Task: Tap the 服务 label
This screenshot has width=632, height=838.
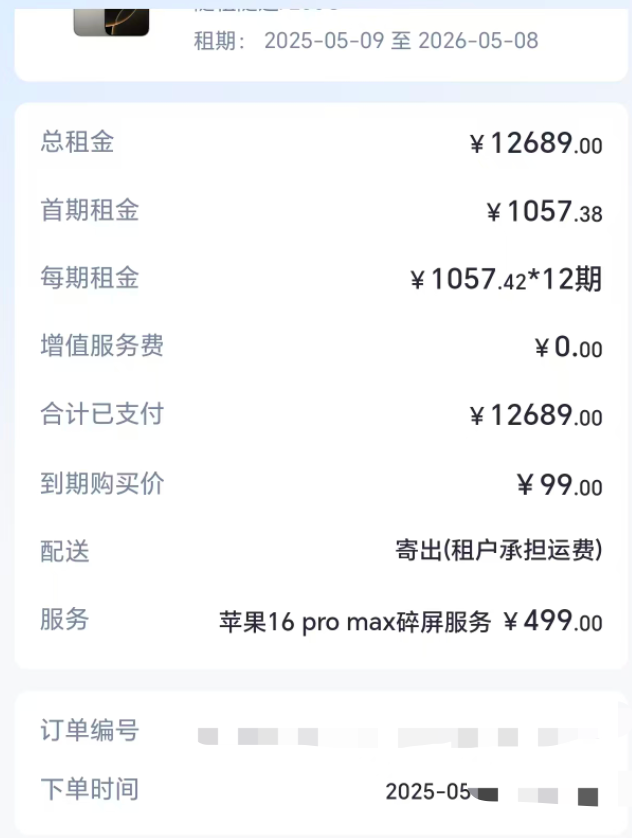Action: 65,619
